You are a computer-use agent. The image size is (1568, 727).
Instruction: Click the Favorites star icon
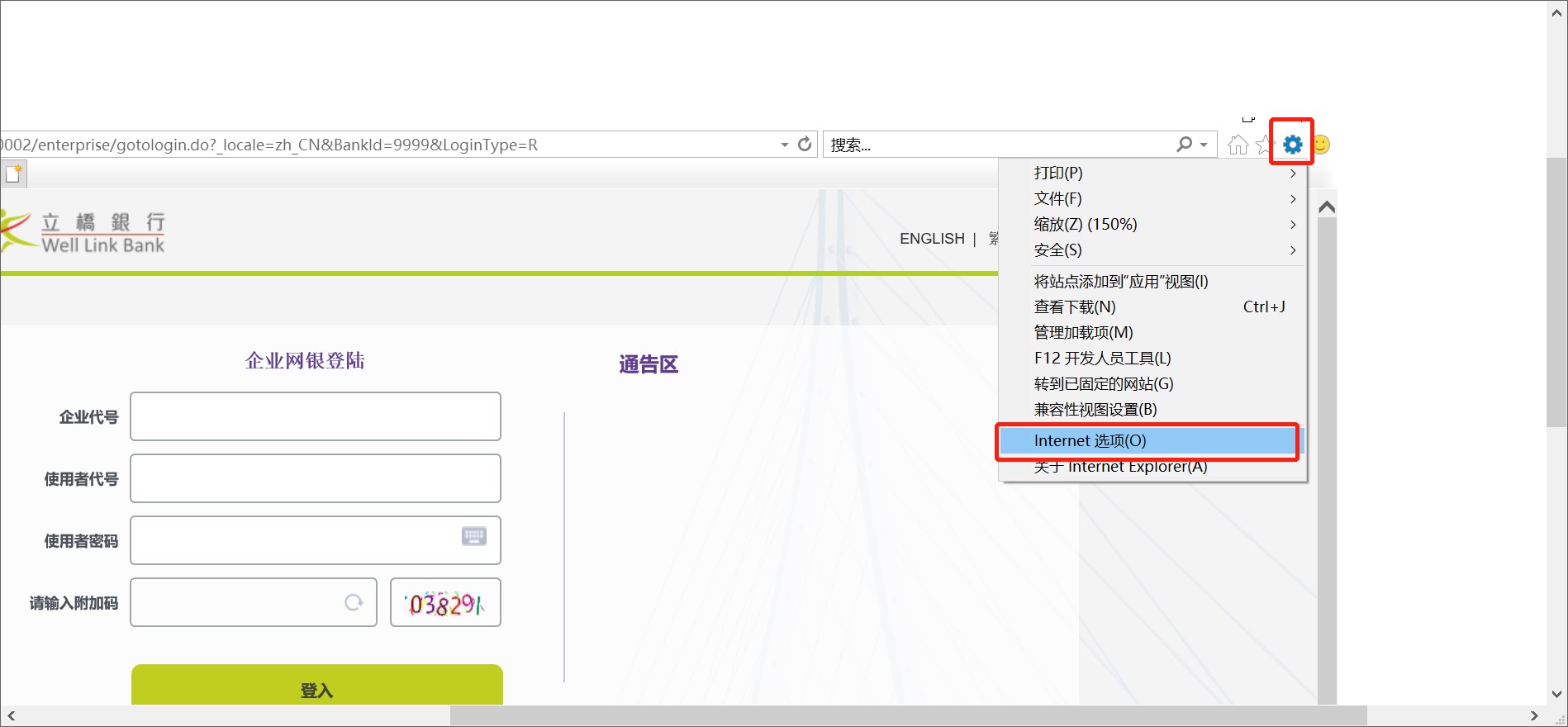(1263, 145)
